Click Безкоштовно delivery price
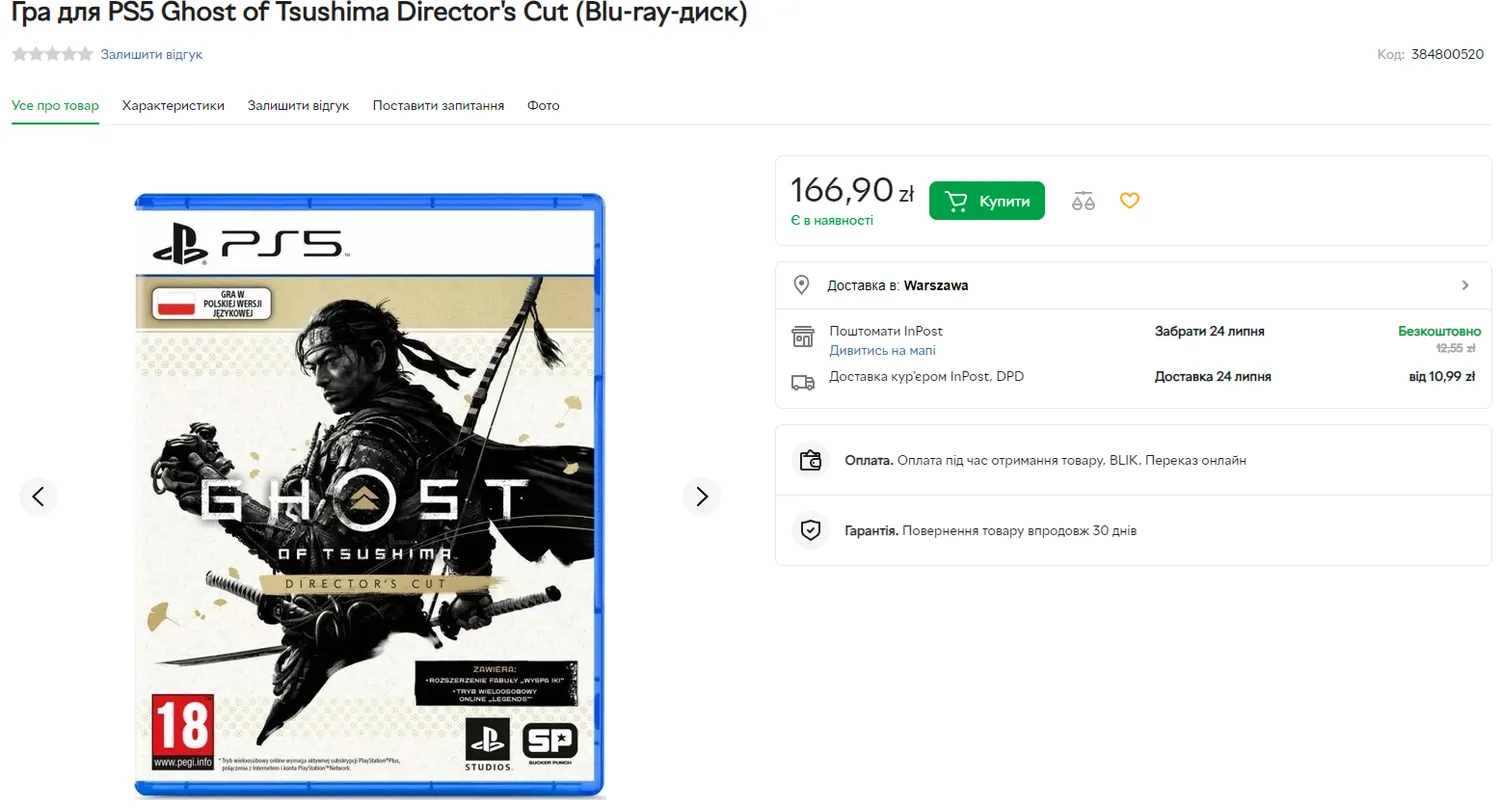 1439,331
